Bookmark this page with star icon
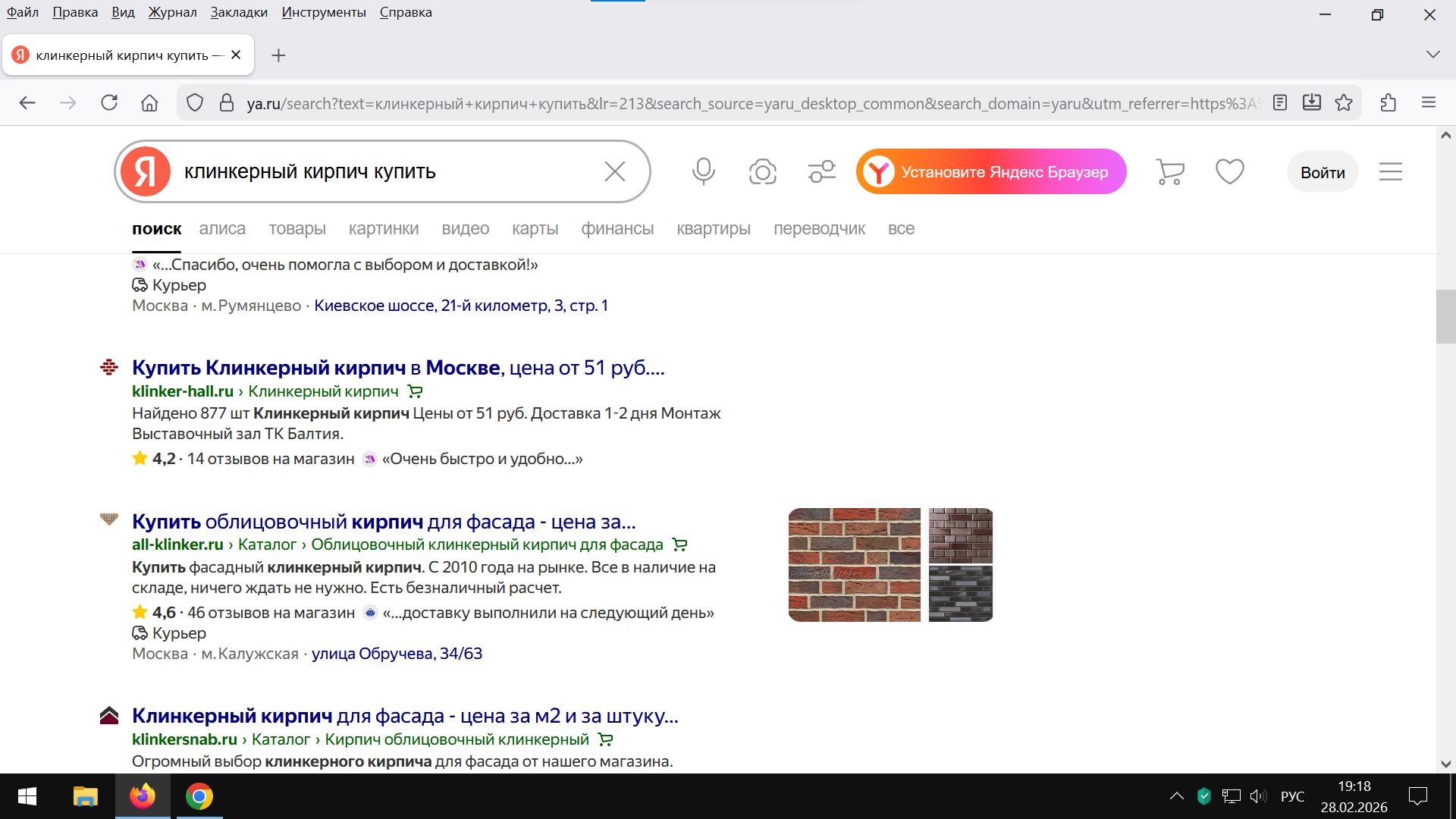The width and height of the screenshot is (1456, 819). pos(1344,103)
